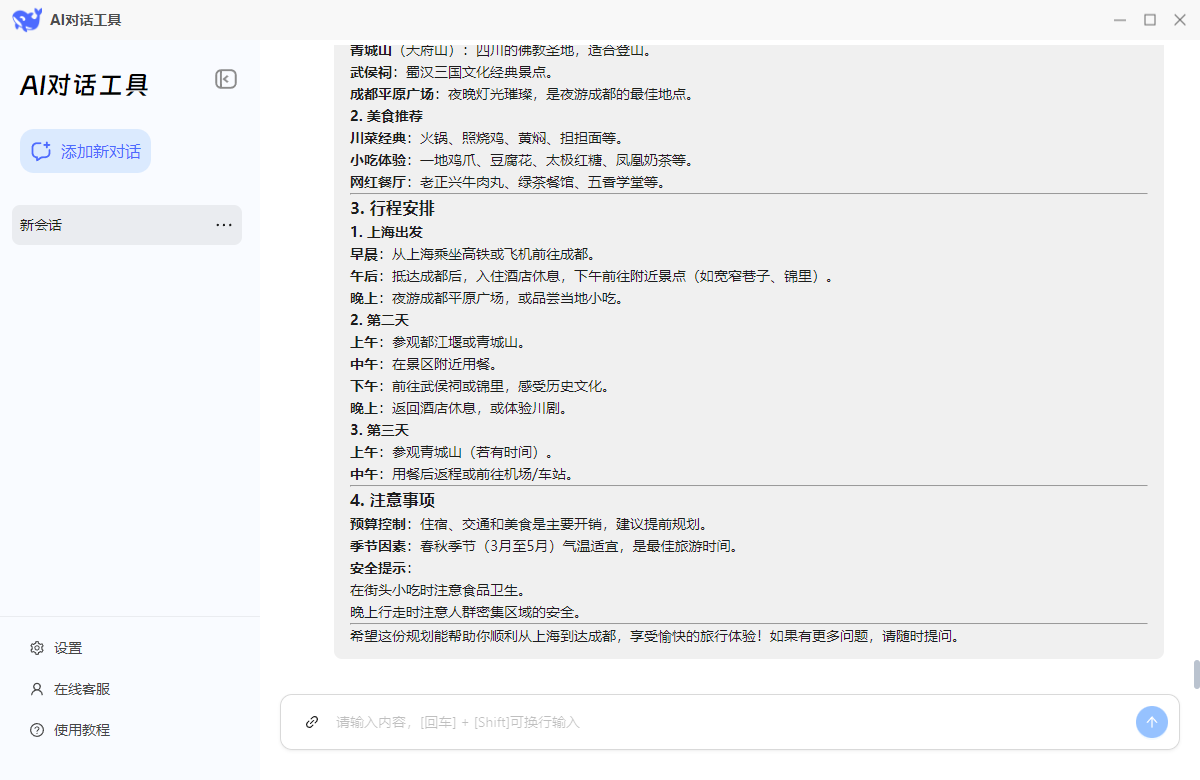Click the line 3. 第三天
Viewport: 1200px width, 780px height.
[x=379, y=430]
